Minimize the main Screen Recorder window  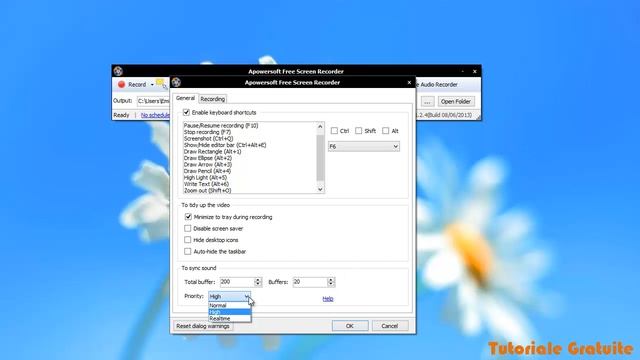[x=462, y=71]
